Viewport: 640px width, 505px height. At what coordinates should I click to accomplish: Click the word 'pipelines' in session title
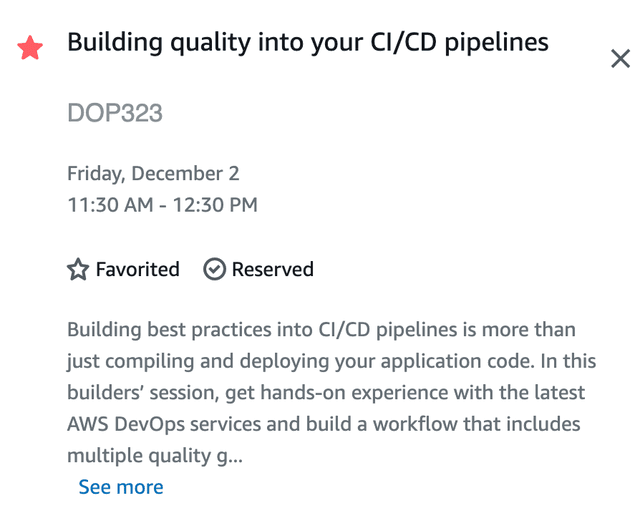[496, 43]
